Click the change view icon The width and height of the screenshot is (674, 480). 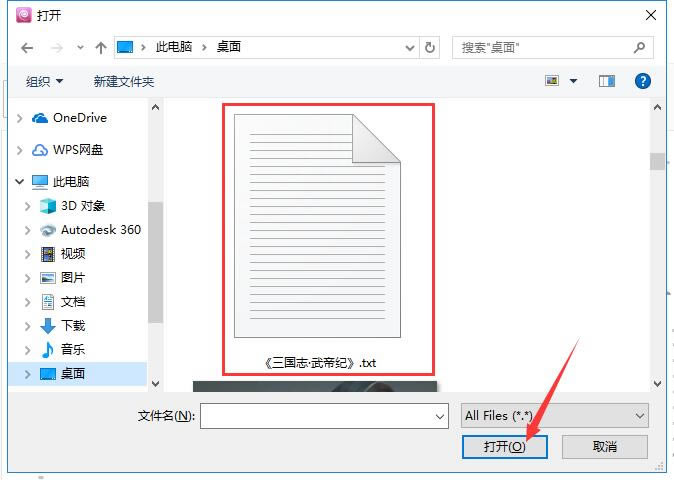click(552, 81)
